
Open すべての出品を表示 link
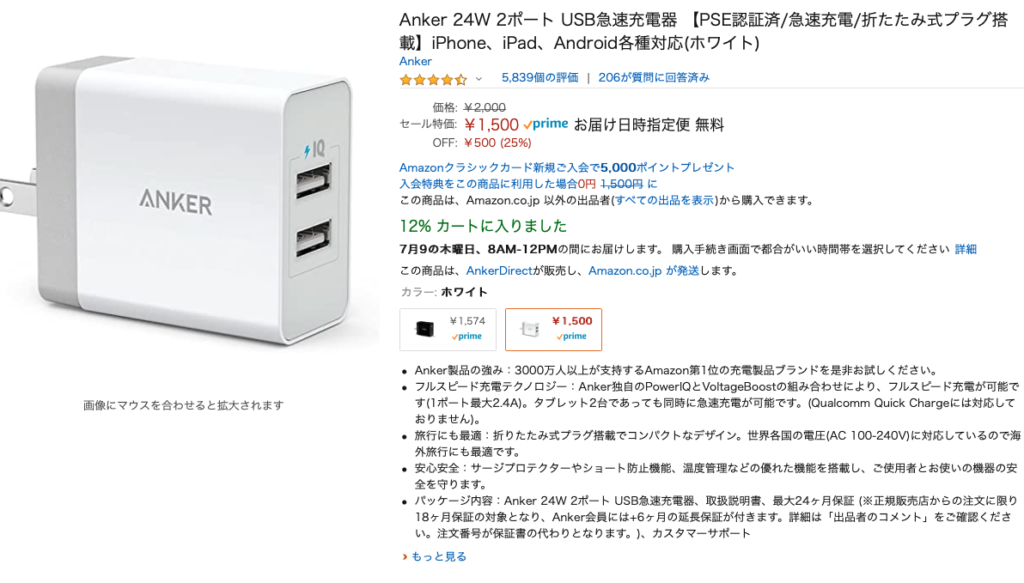665,200
